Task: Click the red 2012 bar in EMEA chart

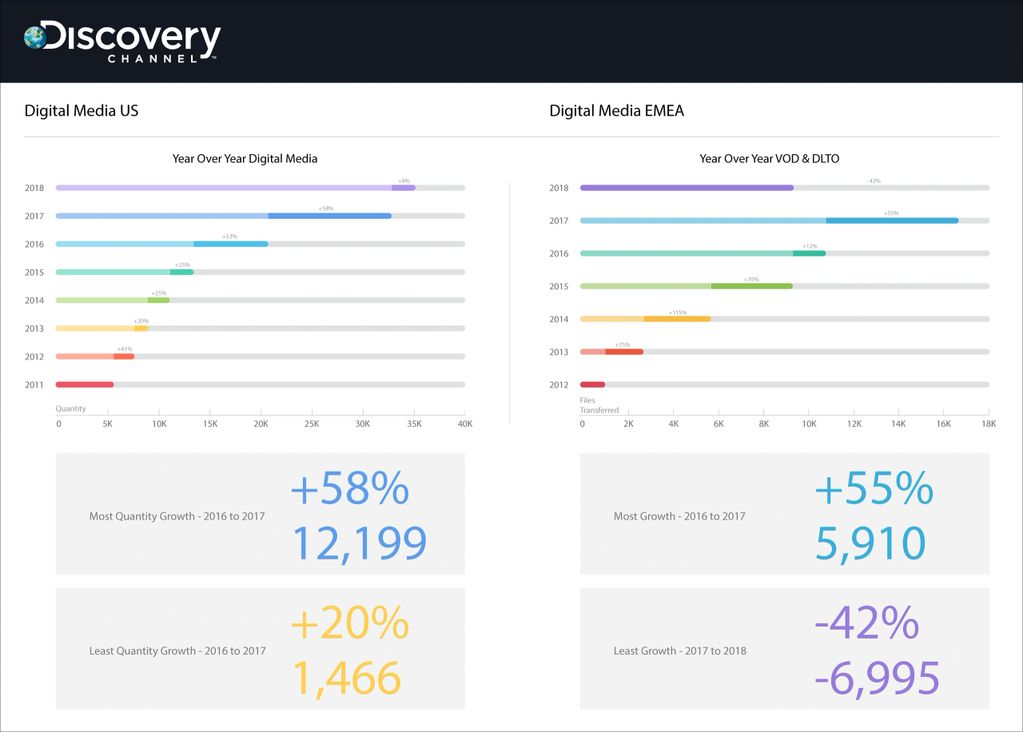Action: 592,384
